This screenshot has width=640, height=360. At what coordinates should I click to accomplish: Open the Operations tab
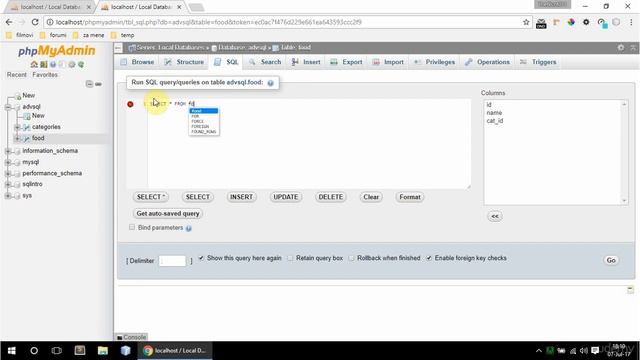(x=487, y=62)
